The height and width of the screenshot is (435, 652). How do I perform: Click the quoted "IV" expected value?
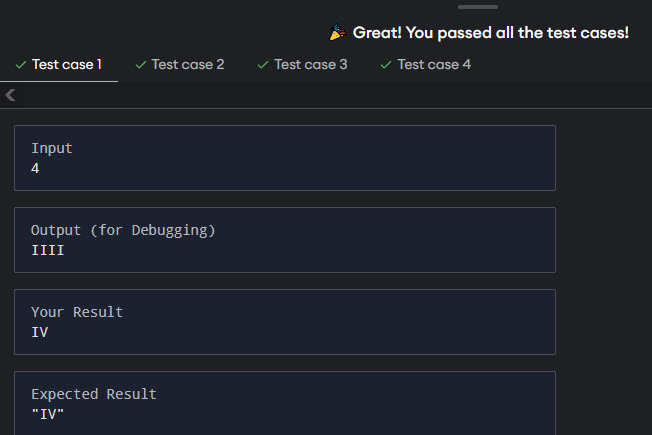pos(48,414)
